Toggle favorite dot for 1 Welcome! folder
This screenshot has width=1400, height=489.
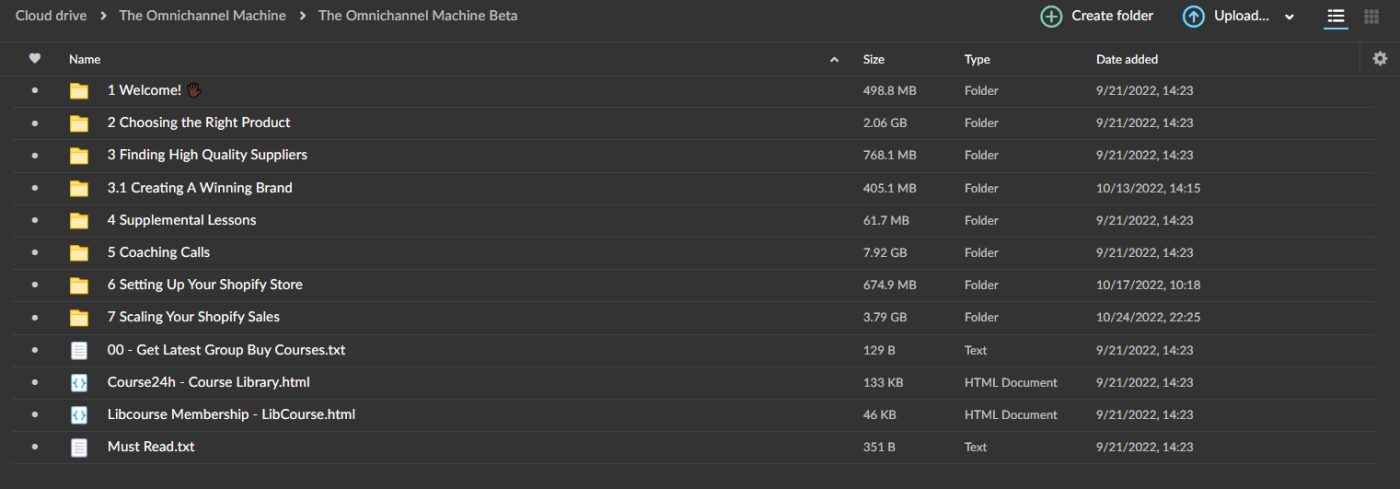tap(35, 91)
